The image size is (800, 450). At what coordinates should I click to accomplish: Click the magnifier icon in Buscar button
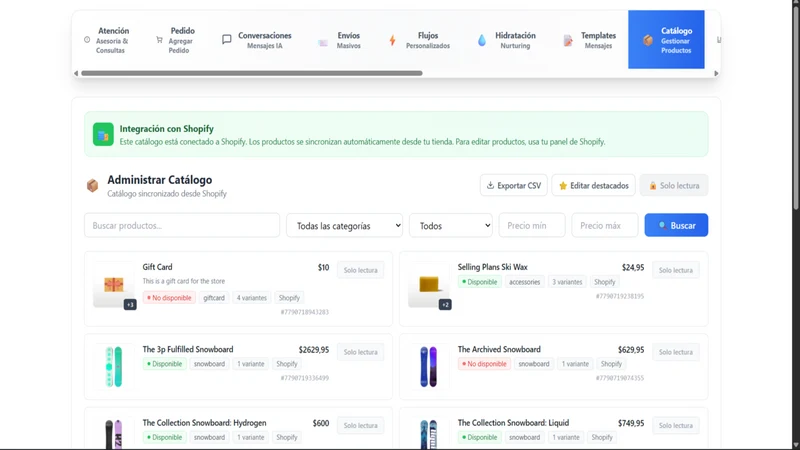[x=662, y=226]
